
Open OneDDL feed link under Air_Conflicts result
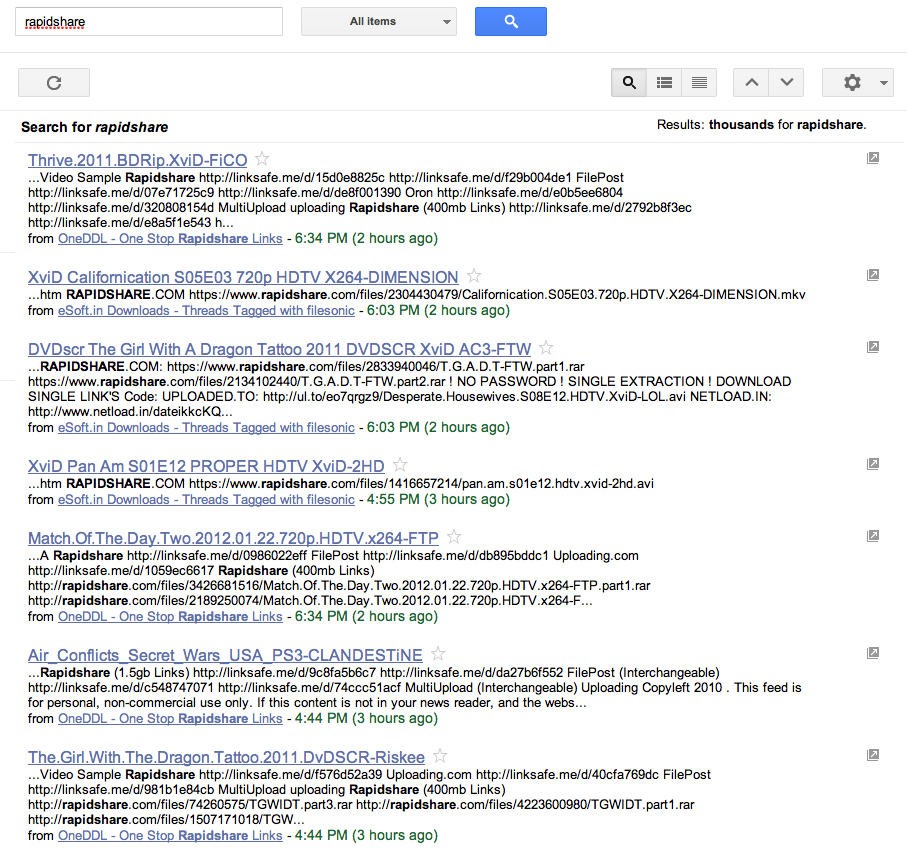coord(170,718)
